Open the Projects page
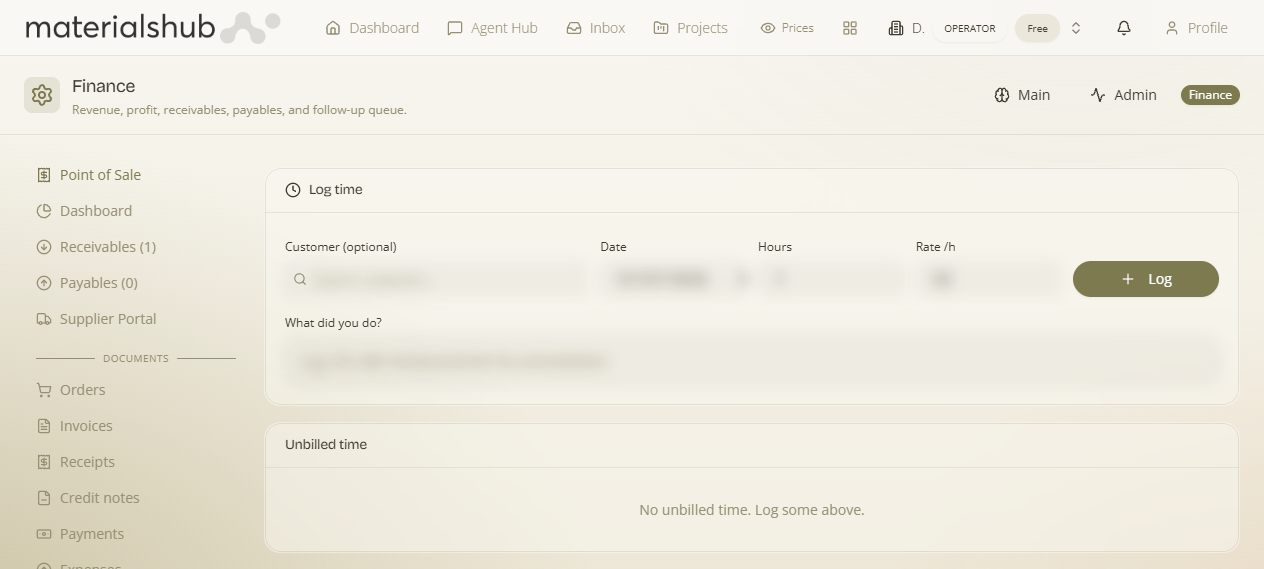Image resolution: width=1264 pixels, height=569 pixels. coord(690,28)
